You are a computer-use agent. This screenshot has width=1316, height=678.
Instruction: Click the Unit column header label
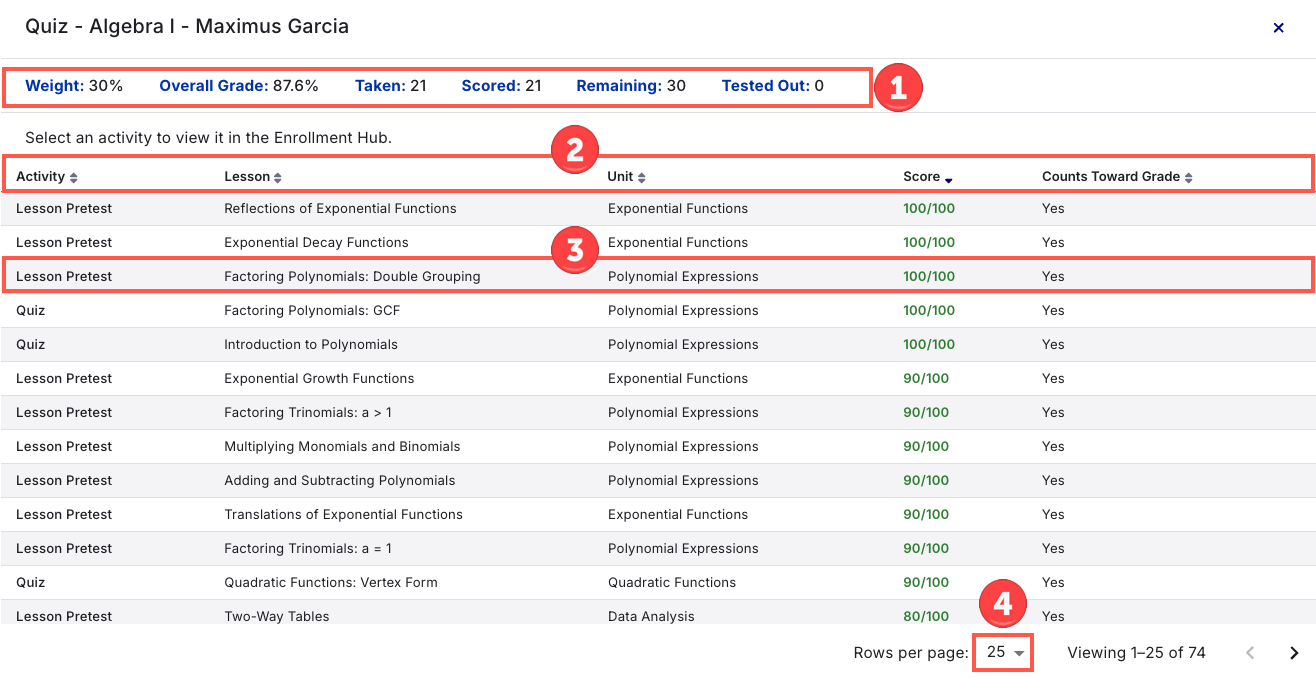point(620,177)
